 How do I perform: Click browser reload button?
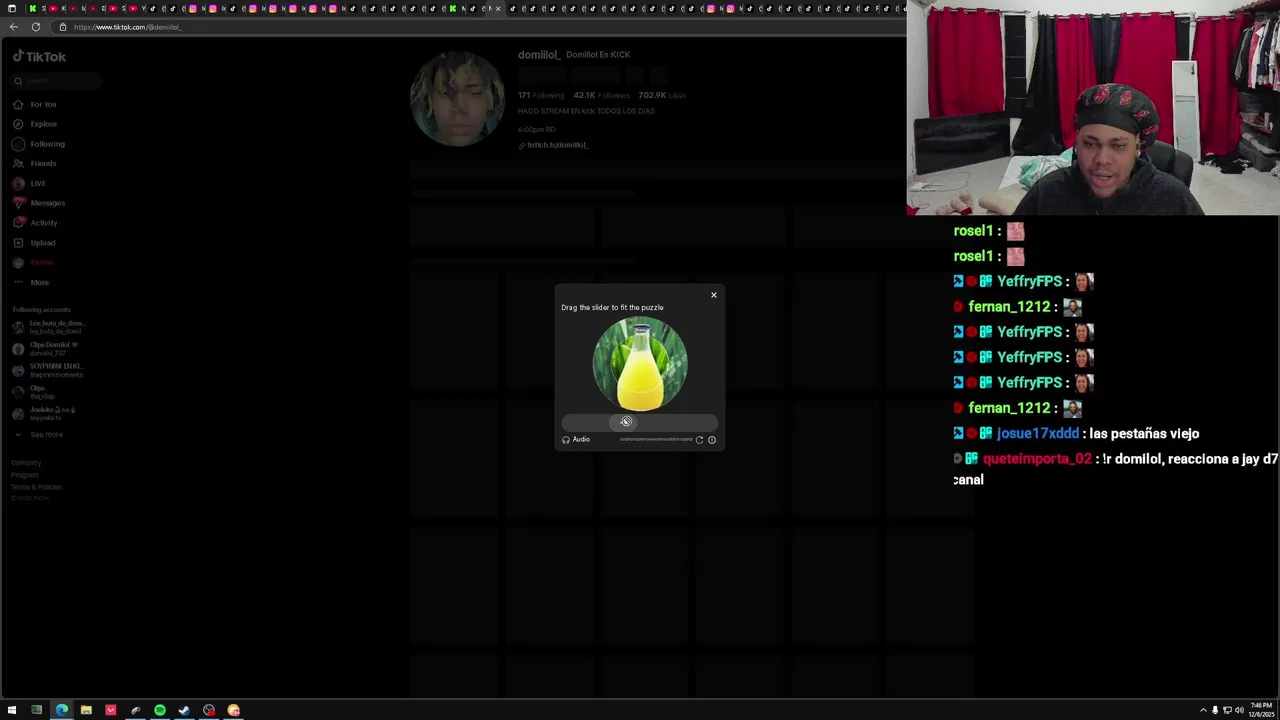[36, 27]
